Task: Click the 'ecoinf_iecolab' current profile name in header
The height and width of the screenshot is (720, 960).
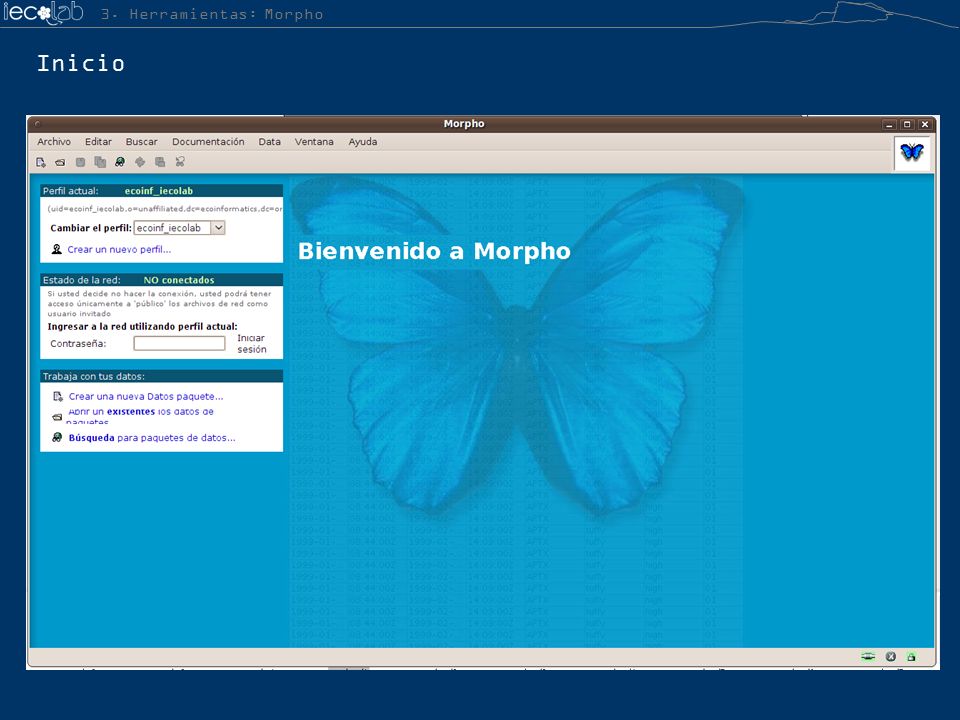Action: (159, 191)
